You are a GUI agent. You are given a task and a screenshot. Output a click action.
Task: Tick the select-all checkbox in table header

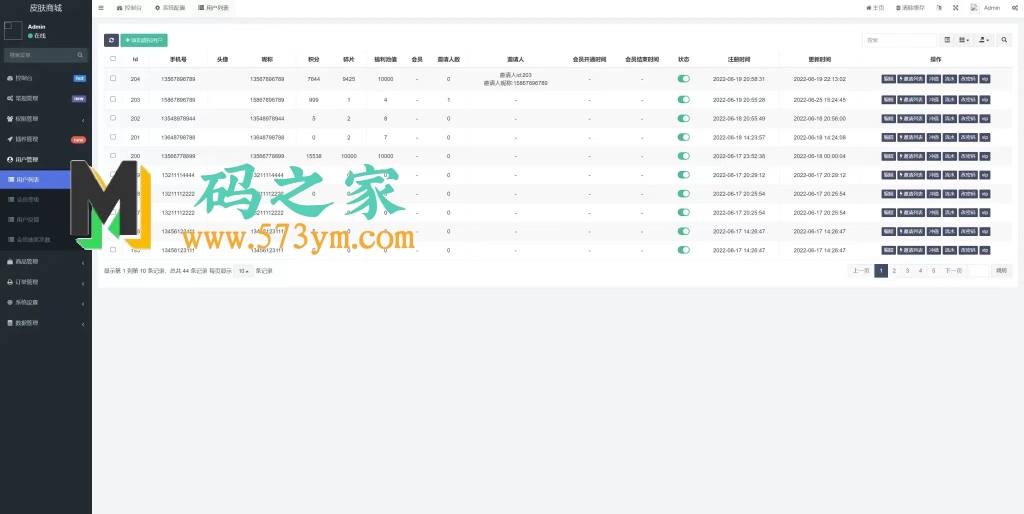[113, 59]
